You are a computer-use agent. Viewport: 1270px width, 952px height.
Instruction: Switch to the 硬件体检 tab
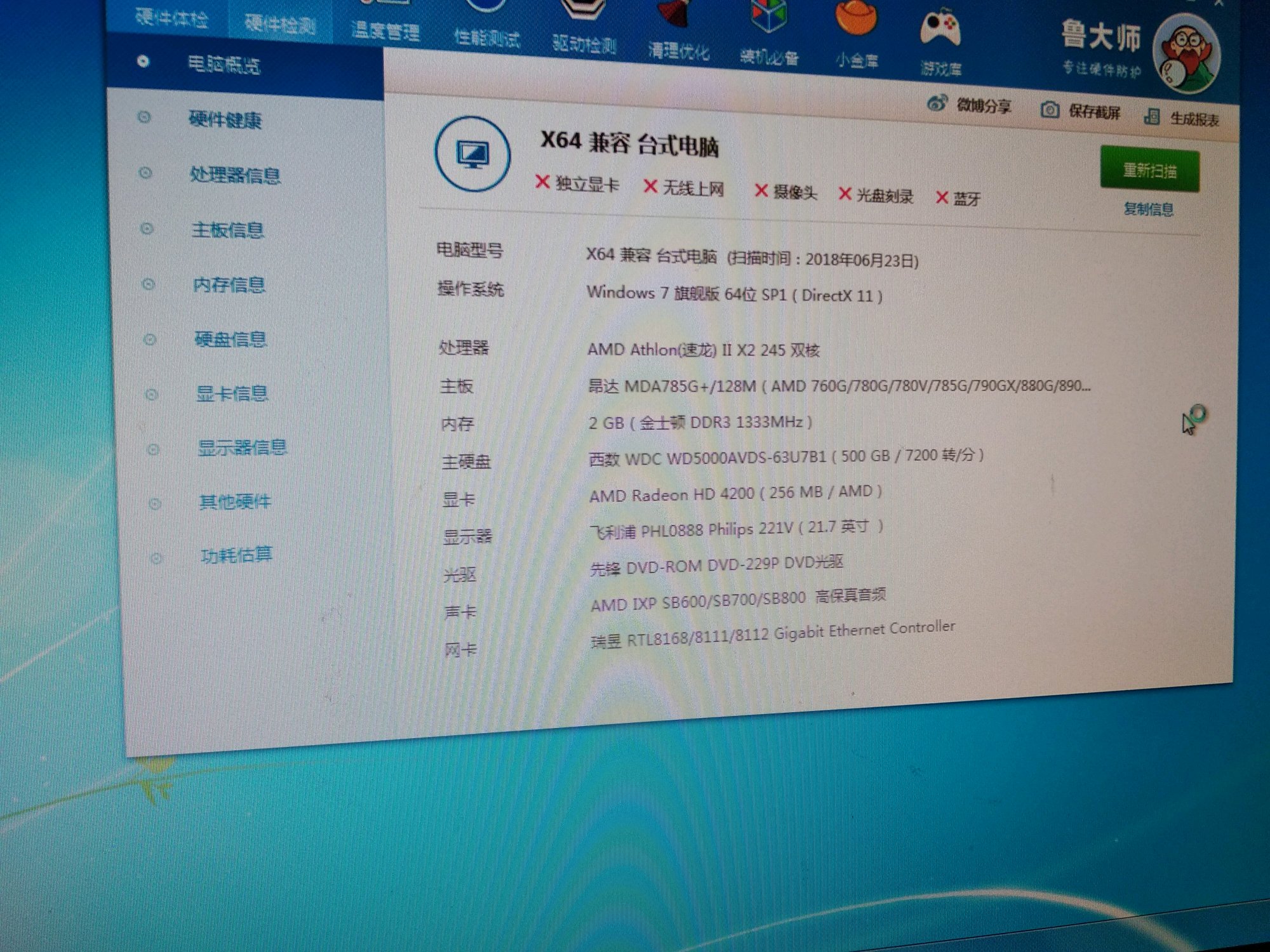coord(171,20)
